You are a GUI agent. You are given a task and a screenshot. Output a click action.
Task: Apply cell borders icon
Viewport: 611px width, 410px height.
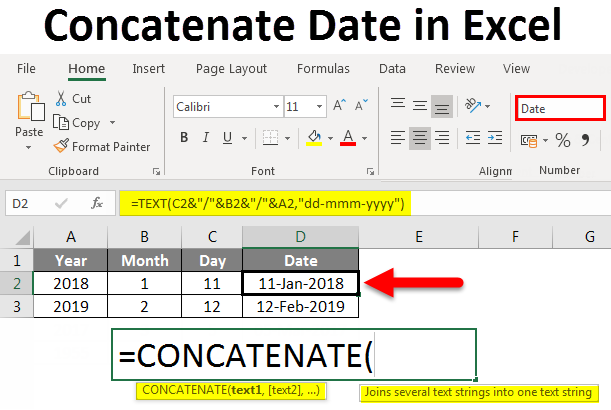pyautogui.click(x=270, y=138)
